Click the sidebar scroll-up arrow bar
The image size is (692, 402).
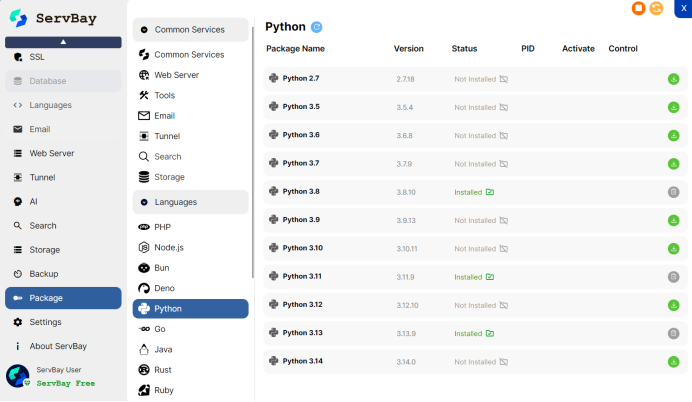63,42
